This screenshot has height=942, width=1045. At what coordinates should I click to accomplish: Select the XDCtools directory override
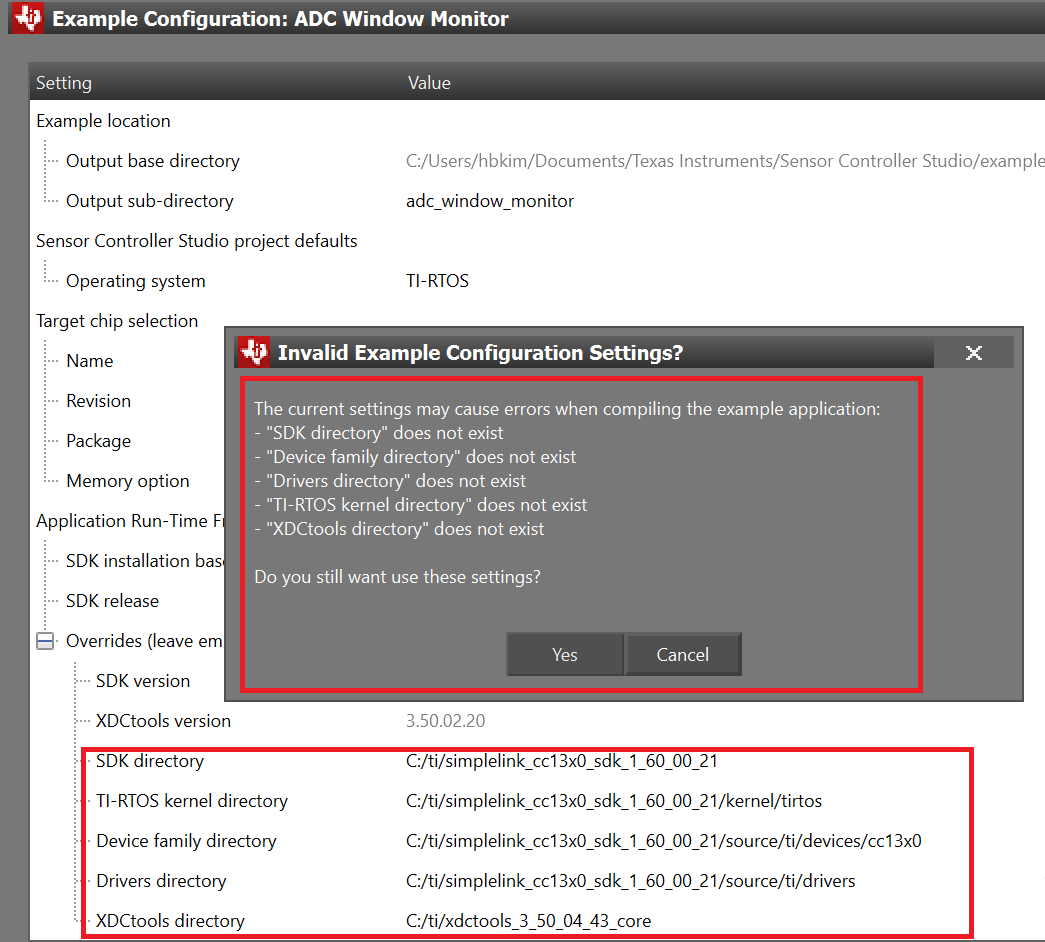coord(171,921)
